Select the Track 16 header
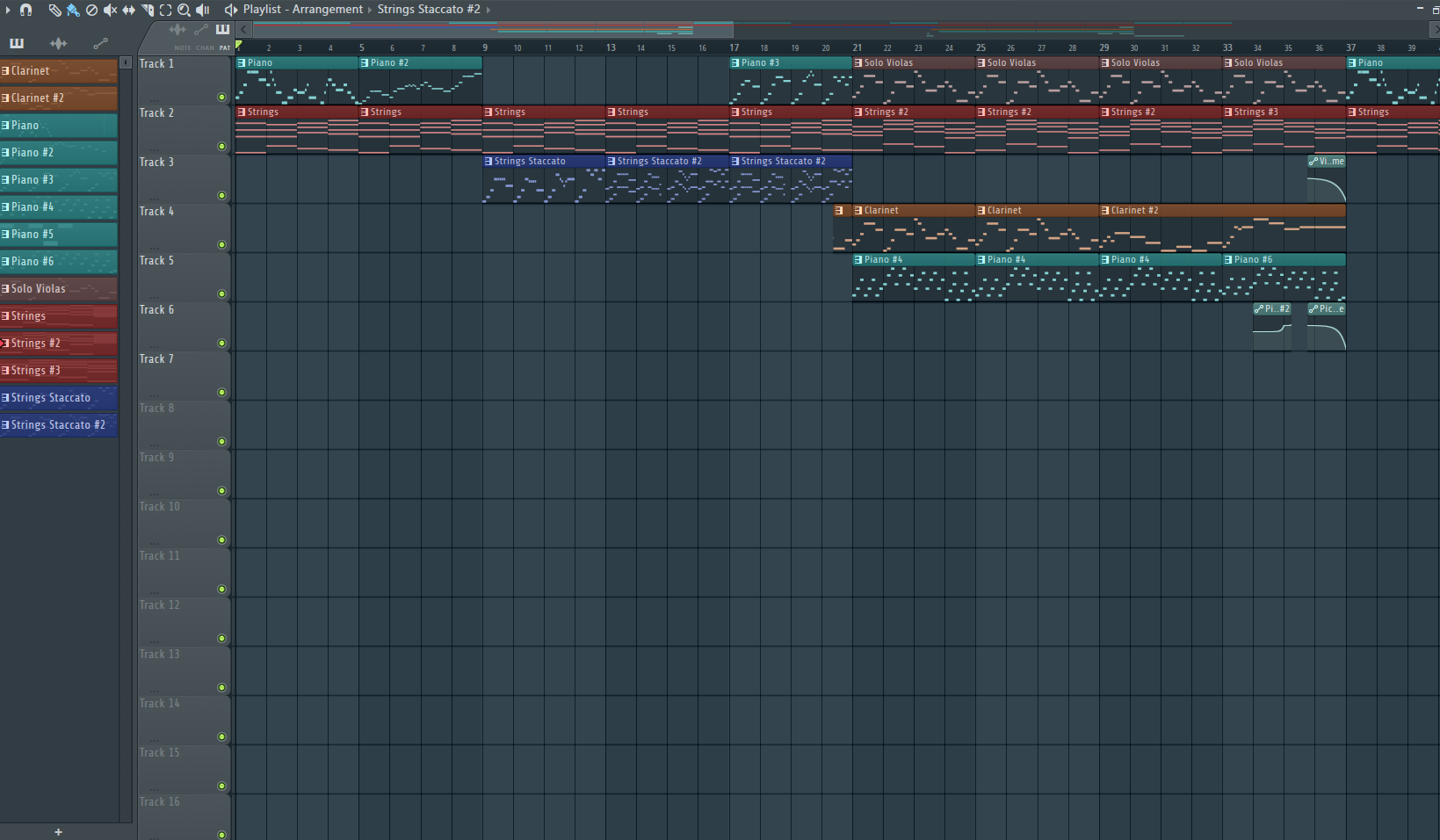1440x840 pixels. pyautogui.click(x=185, y=817)
